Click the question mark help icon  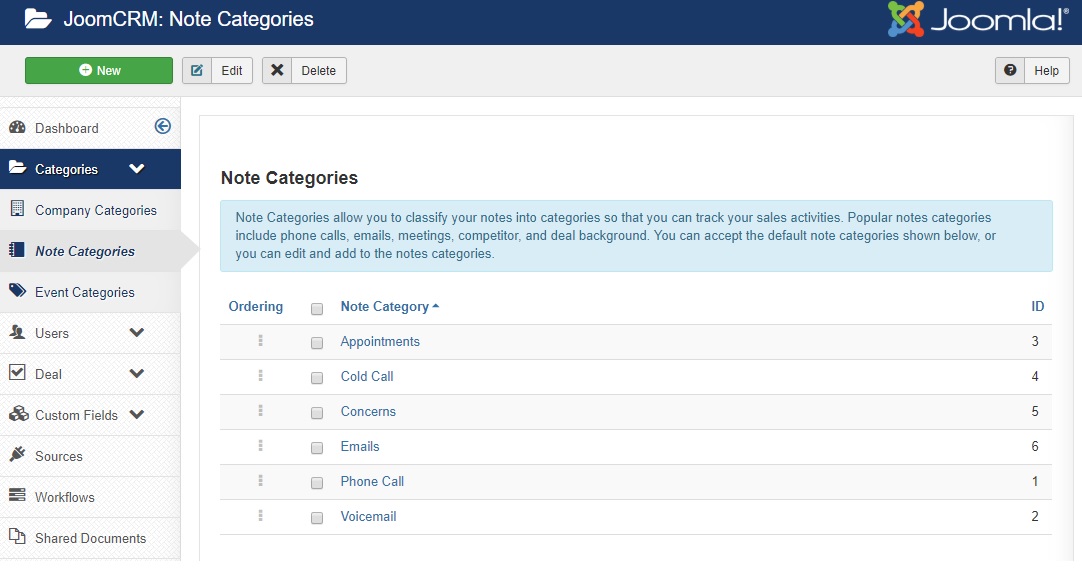[x=1010, y=70]
